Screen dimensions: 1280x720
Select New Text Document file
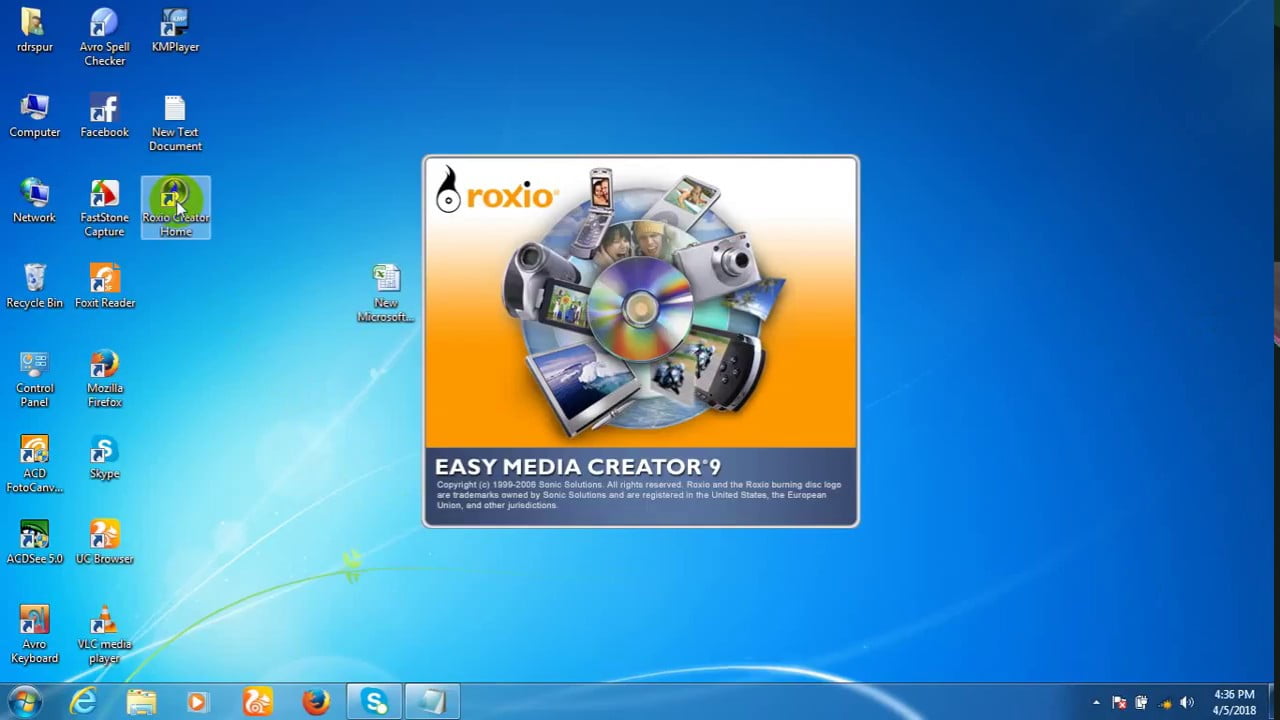[175, 123]
